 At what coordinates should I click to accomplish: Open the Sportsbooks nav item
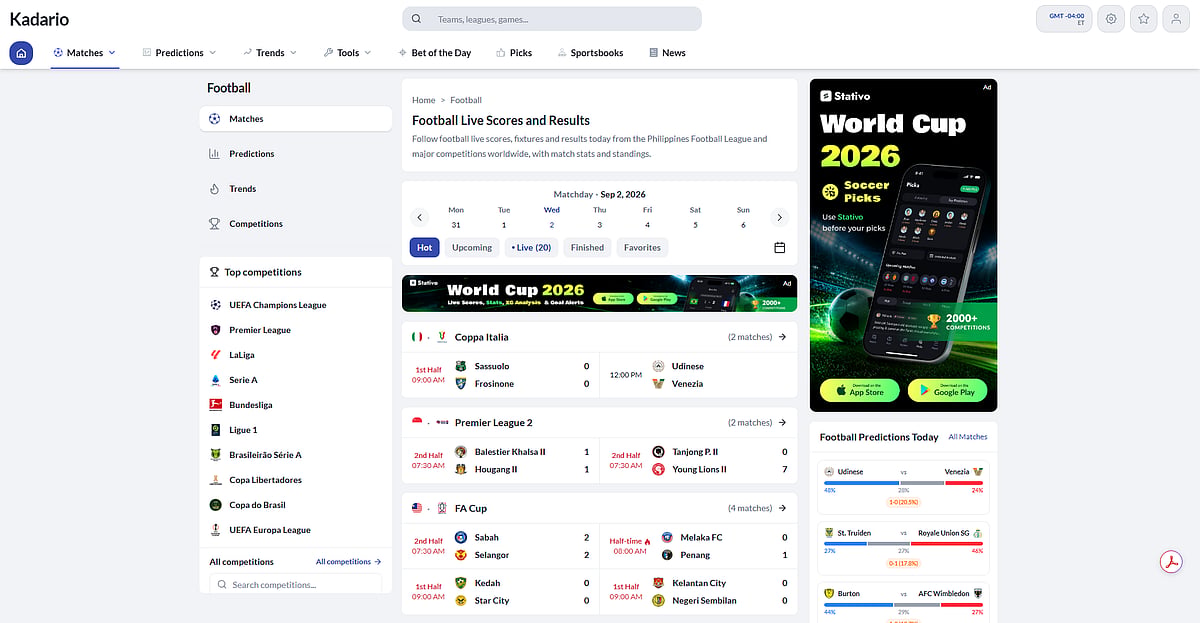point(590,53)
